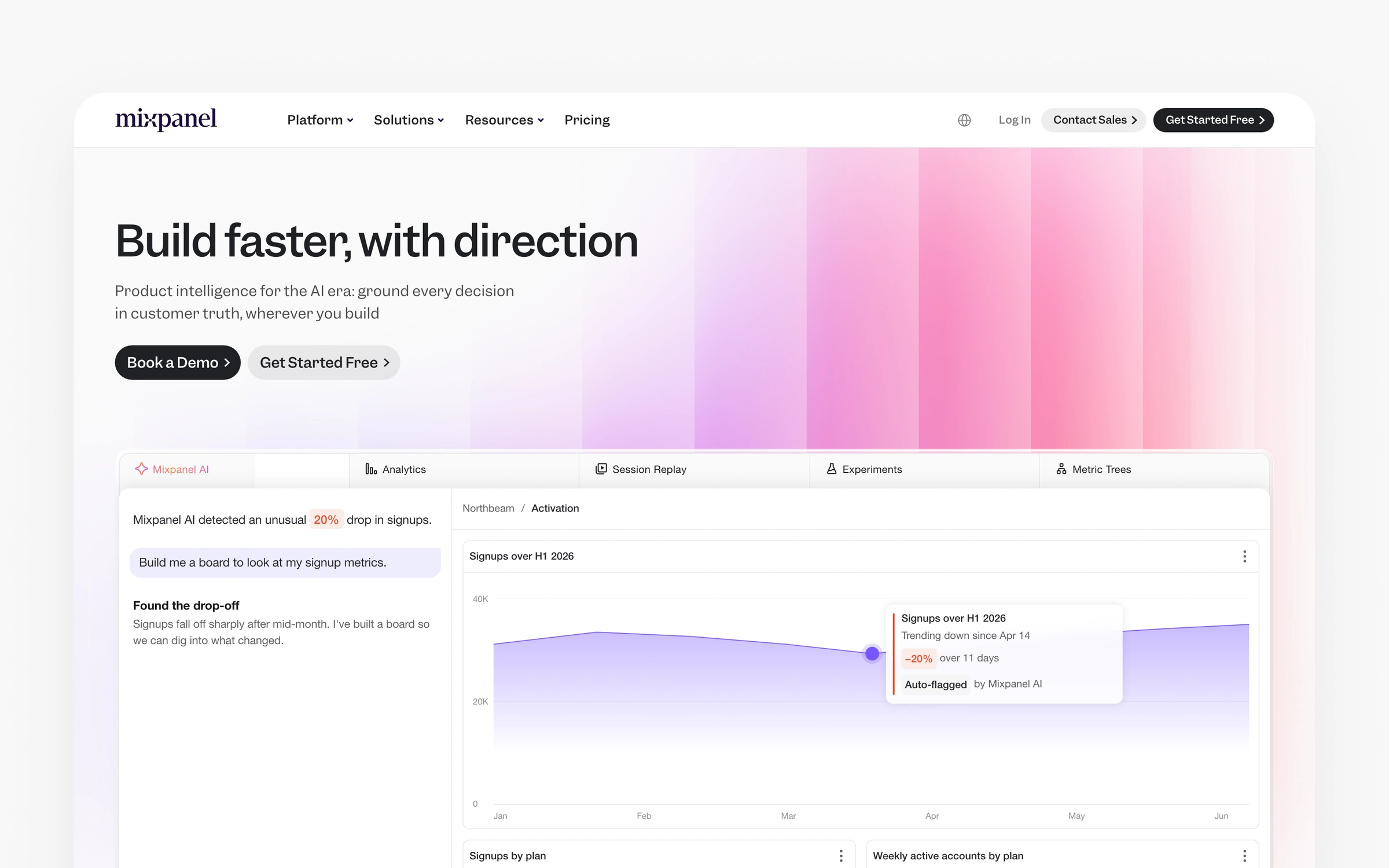The height and width of the screenshot is (868, 1389).
Task: Click the Session Replay play icon
Action: pos(601,469)
